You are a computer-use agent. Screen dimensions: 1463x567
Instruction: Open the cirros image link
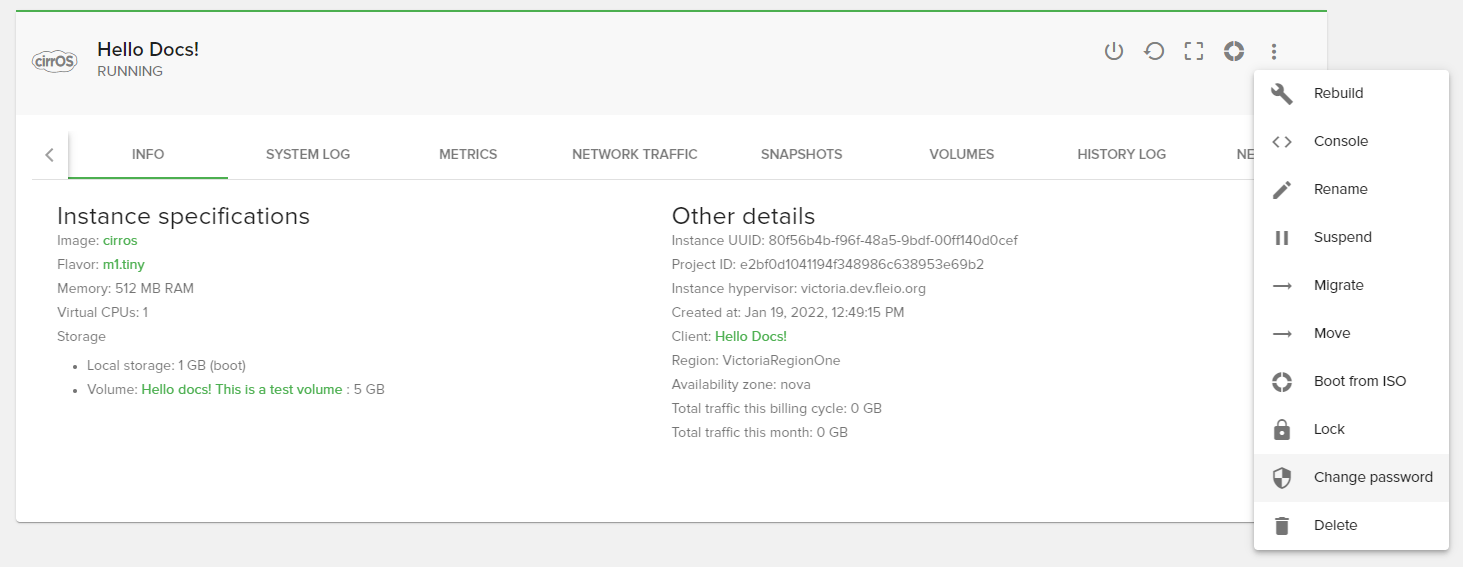click(120, 241)
